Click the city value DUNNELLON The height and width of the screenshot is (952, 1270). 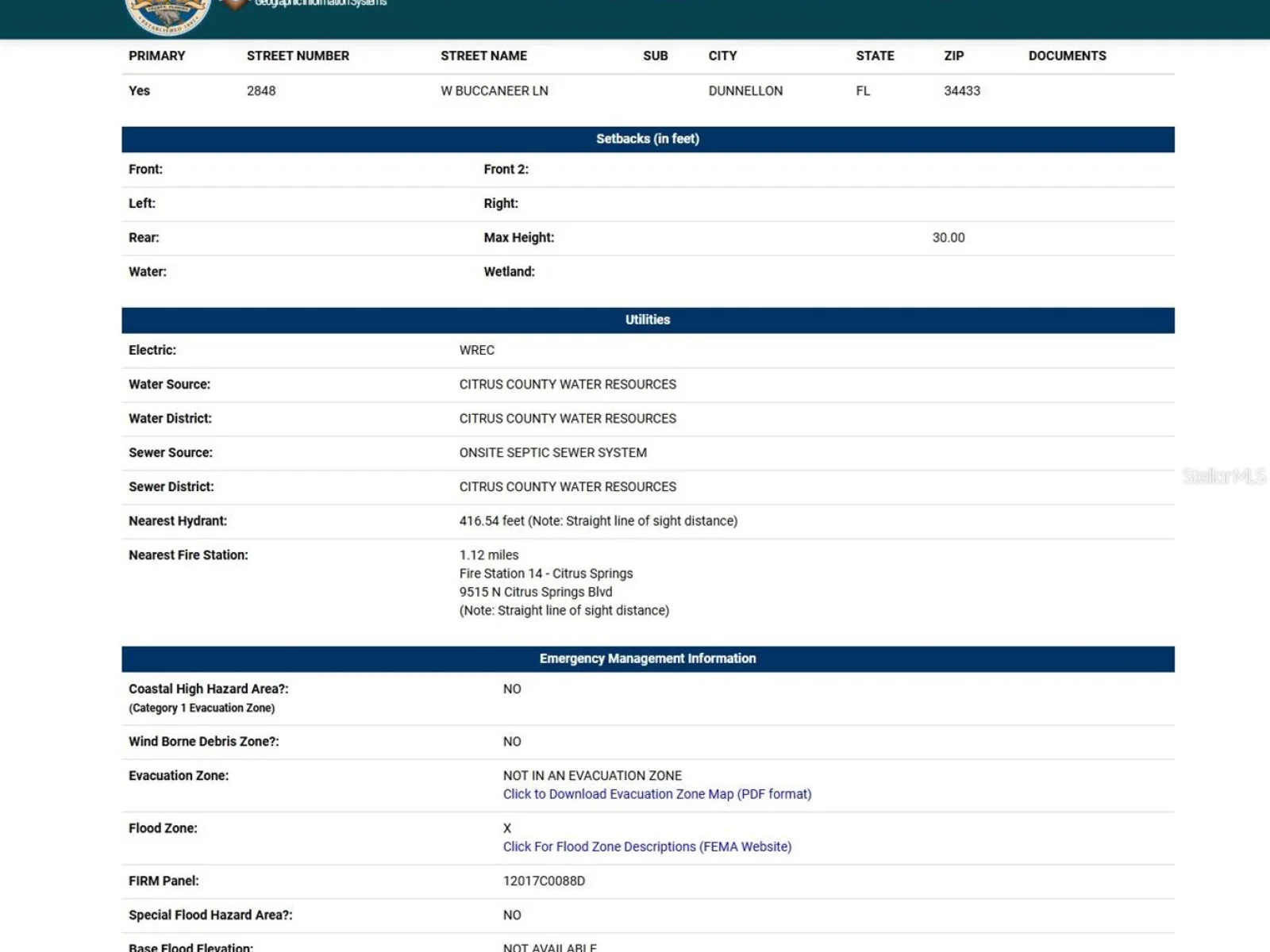point(745,90)
